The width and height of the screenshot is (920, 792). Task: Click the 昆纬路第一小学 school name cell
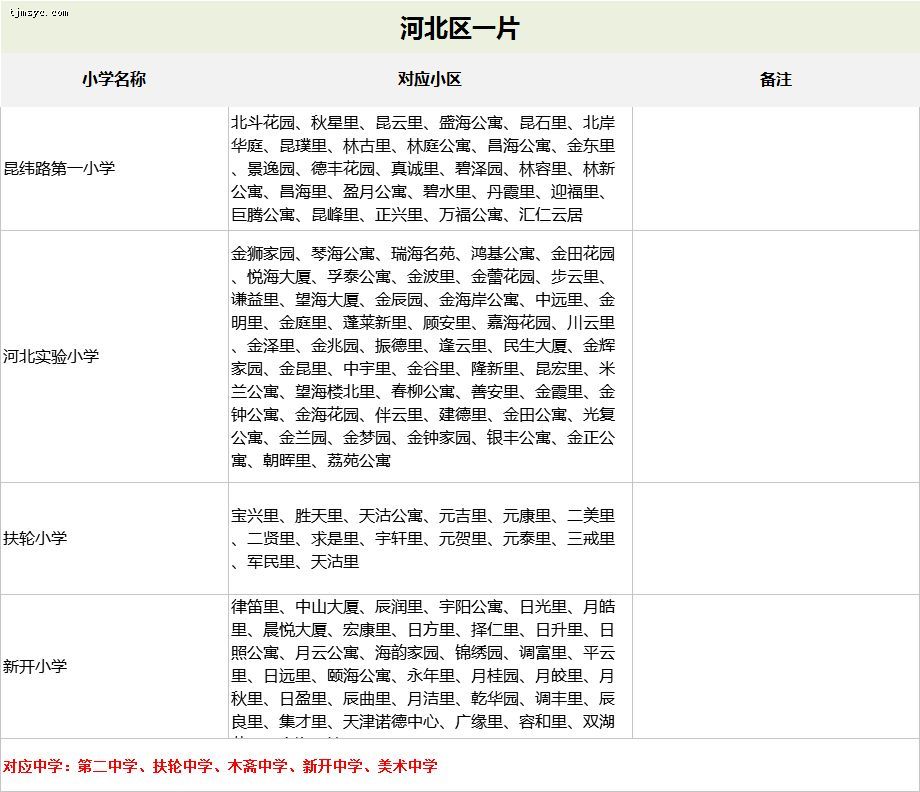coord(59,168)
